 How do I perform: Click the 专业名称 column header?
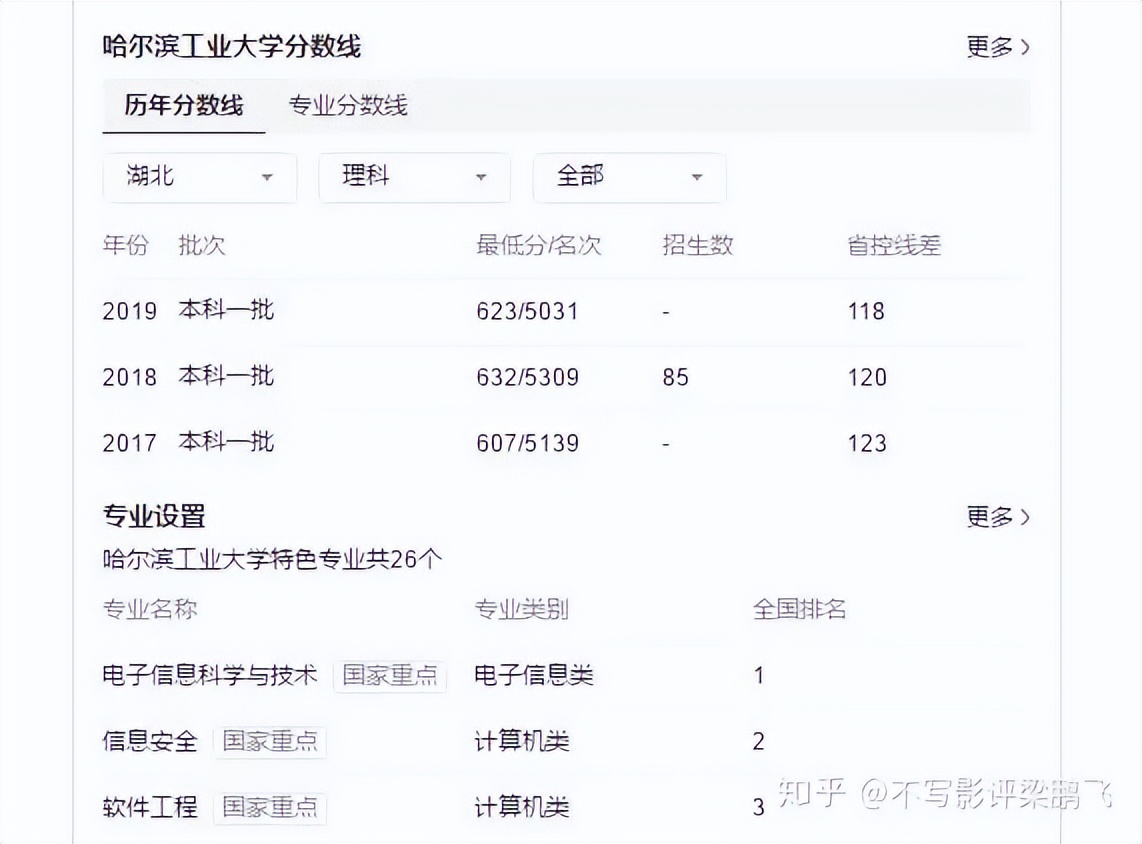pyautogui.click(x=150, y=610)
